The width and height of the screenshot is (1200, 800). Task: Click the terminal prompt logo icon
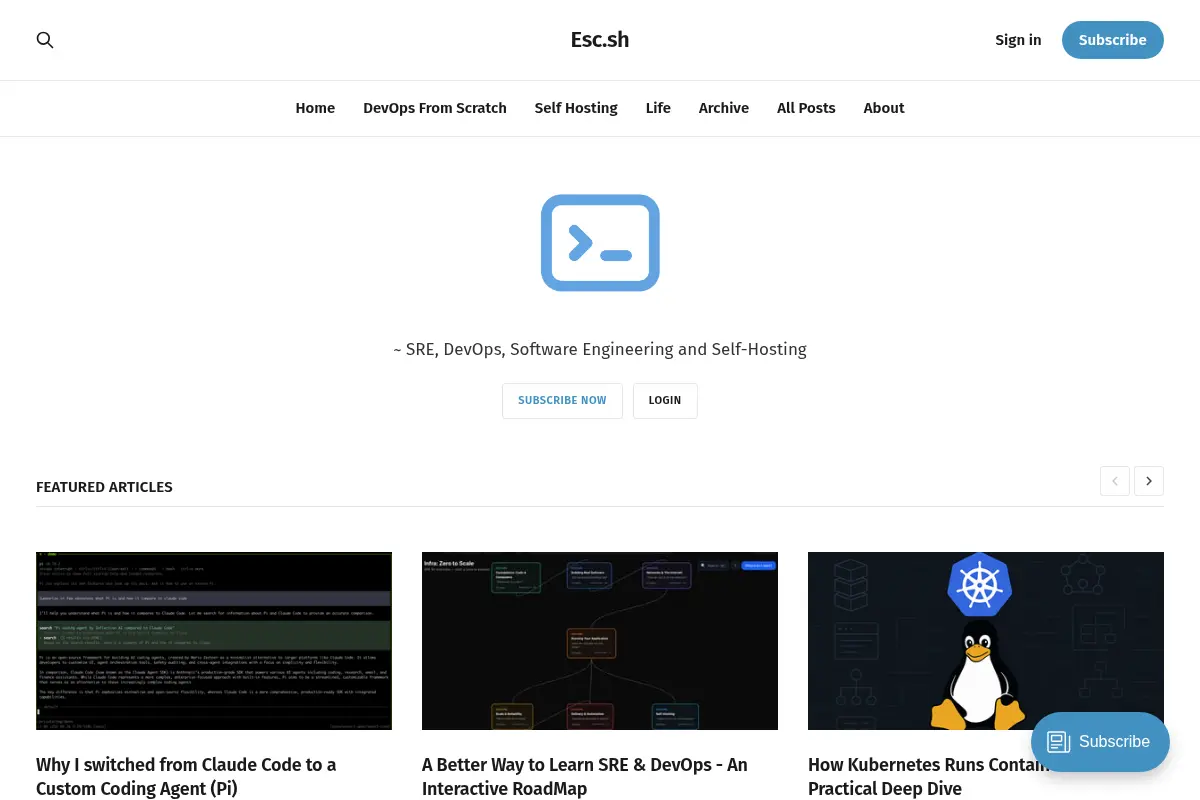[x=600, y=243]
